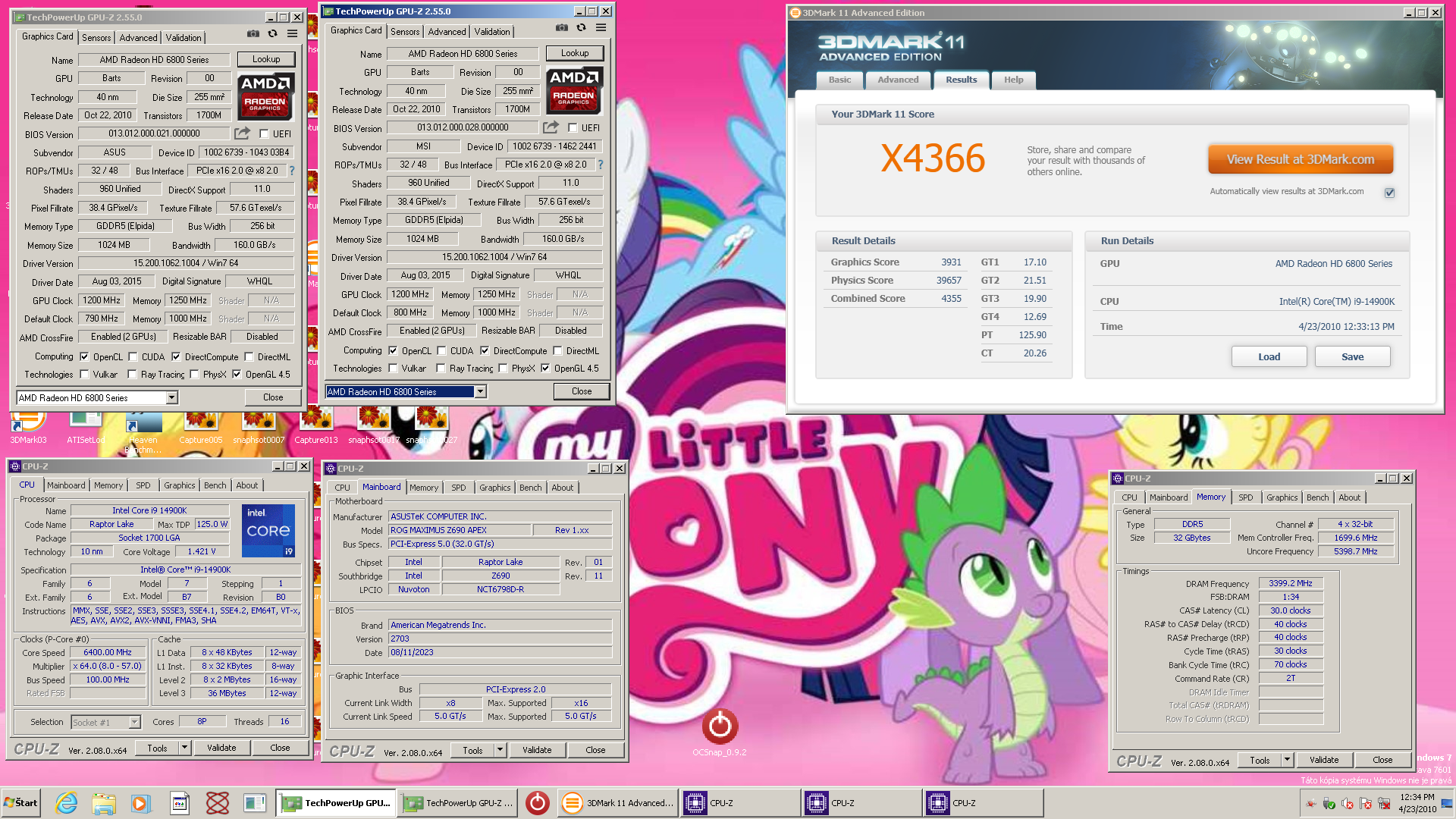
Task: Open the Basic tab in 3DMark 11
Action: point(839,80)
